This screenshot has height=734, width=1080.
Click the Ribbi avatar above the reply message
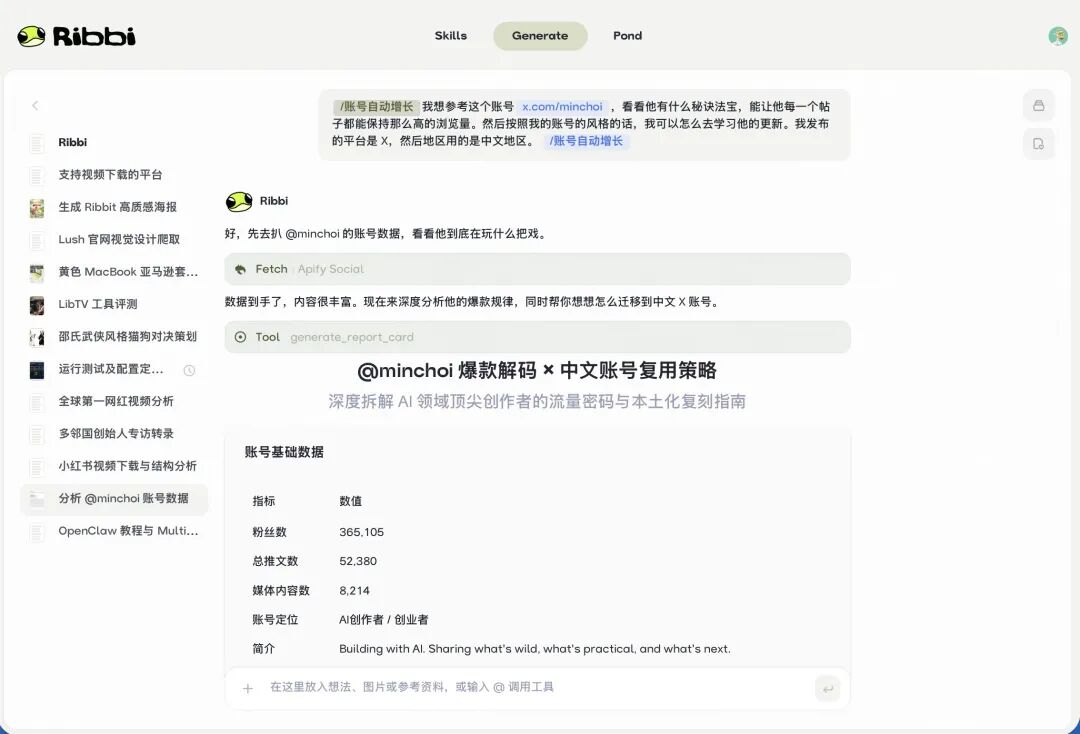[238, 200]
